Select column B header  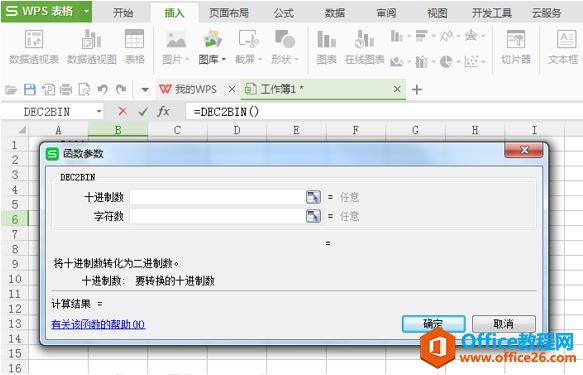tap(118, 130)
